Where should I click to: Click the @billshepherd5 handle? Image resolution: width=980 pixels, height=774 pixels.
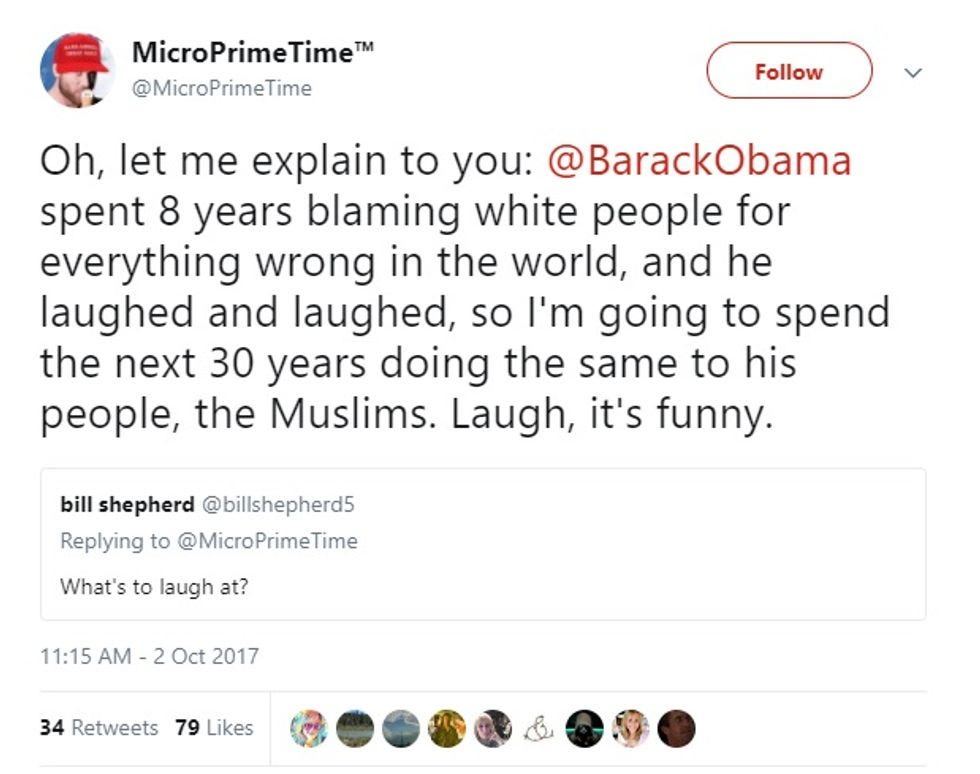(x=279, y=505)
